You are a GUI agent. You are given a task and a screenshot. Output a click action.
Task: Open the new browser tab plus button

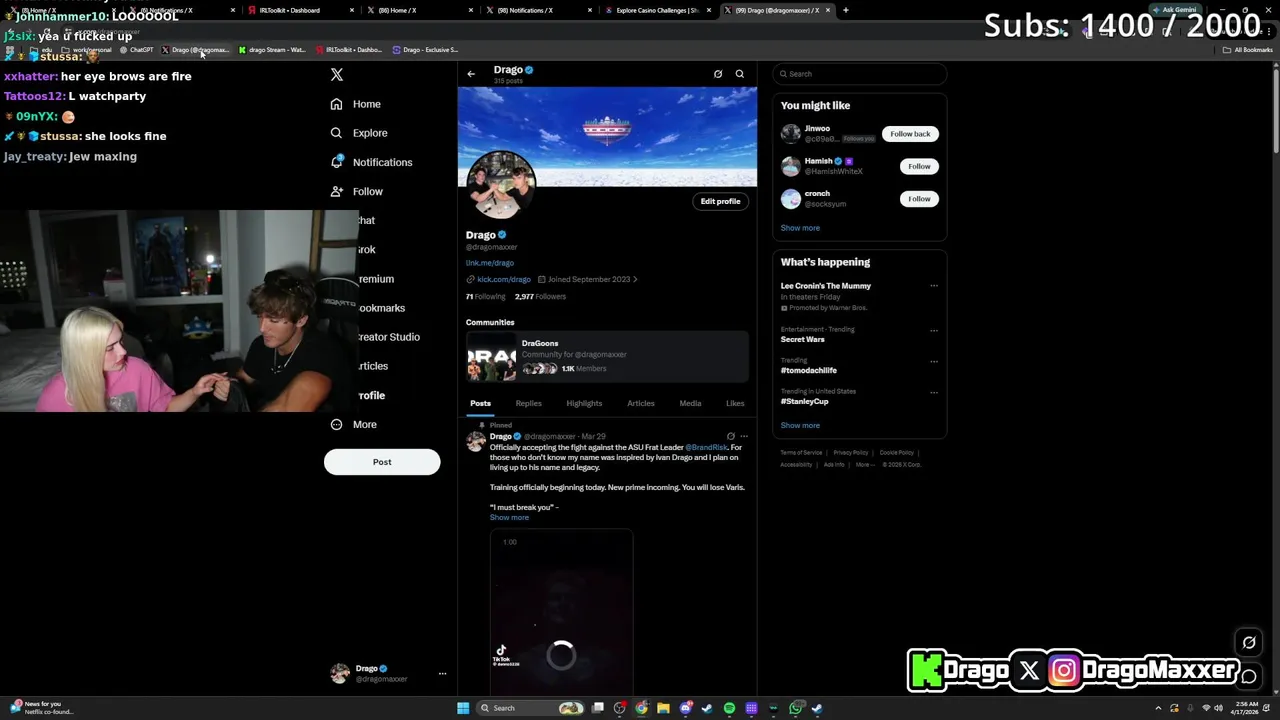click(846, 10)
